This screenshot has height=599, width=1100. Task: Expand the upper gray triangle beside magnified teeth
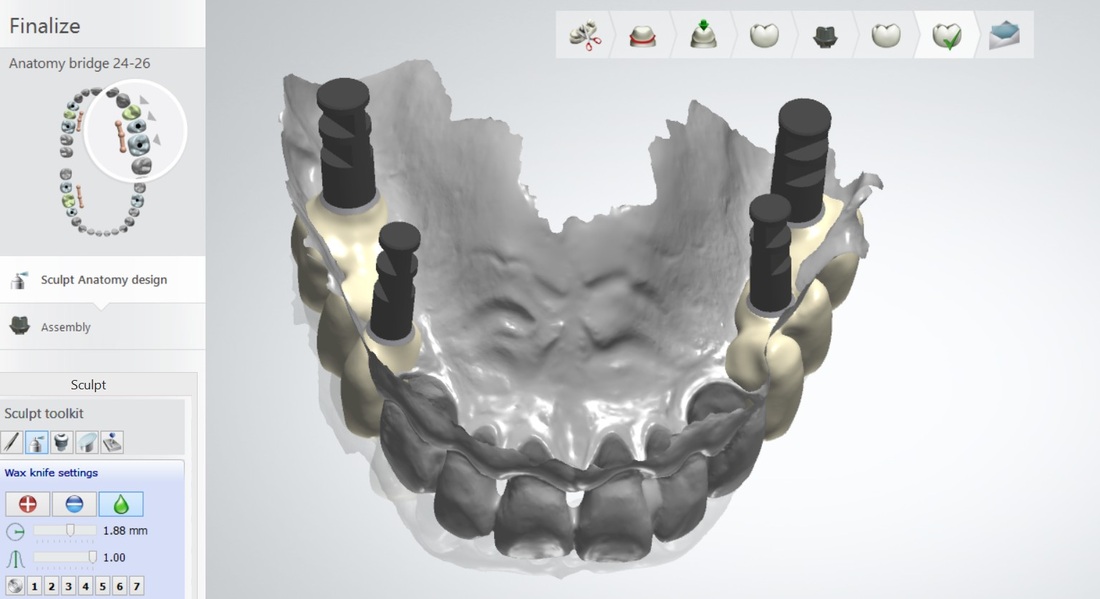[144, 100]
